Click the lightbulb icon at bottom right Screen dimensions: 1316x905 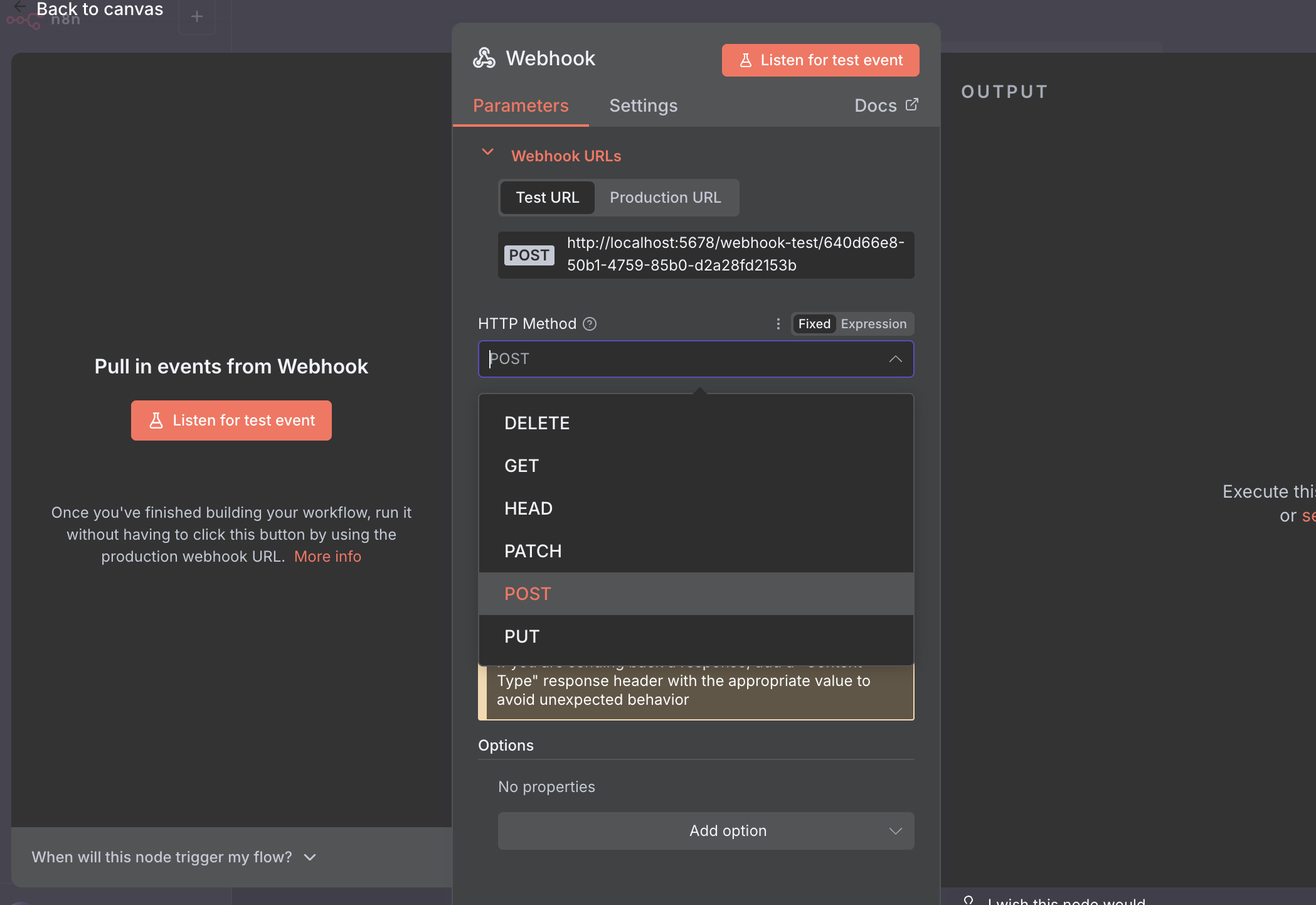coord(968,900)
